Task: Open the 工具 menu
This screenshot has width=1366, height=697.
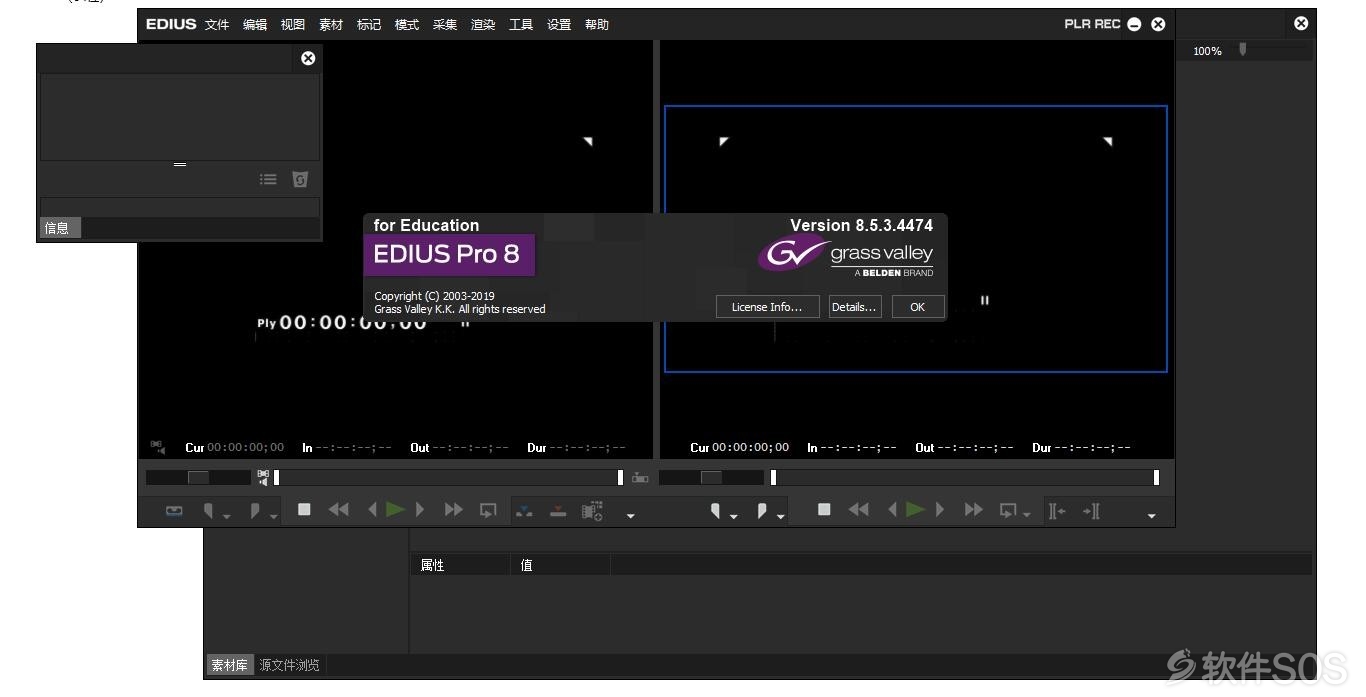Action: click(x=521, y=25)
